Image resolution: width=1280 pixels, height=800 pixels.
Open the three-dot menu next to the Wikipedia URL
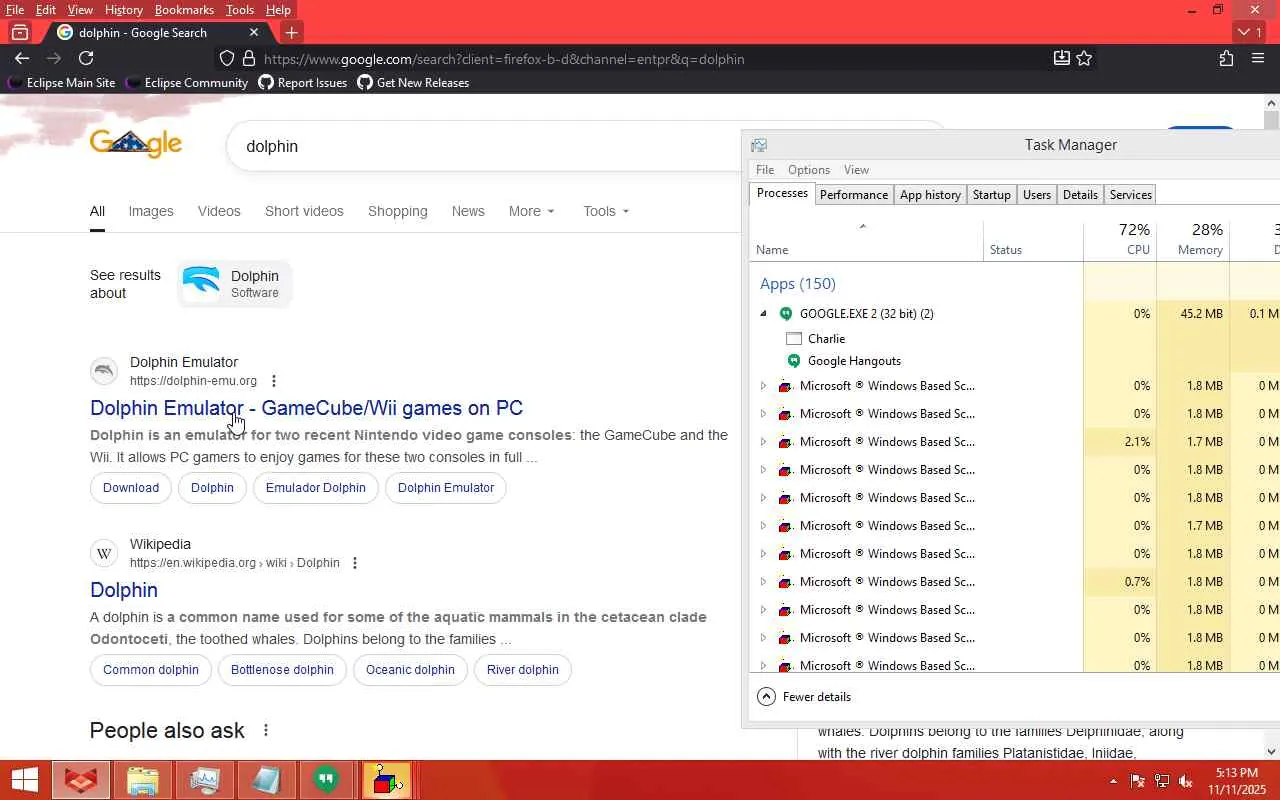pos(354,562)
